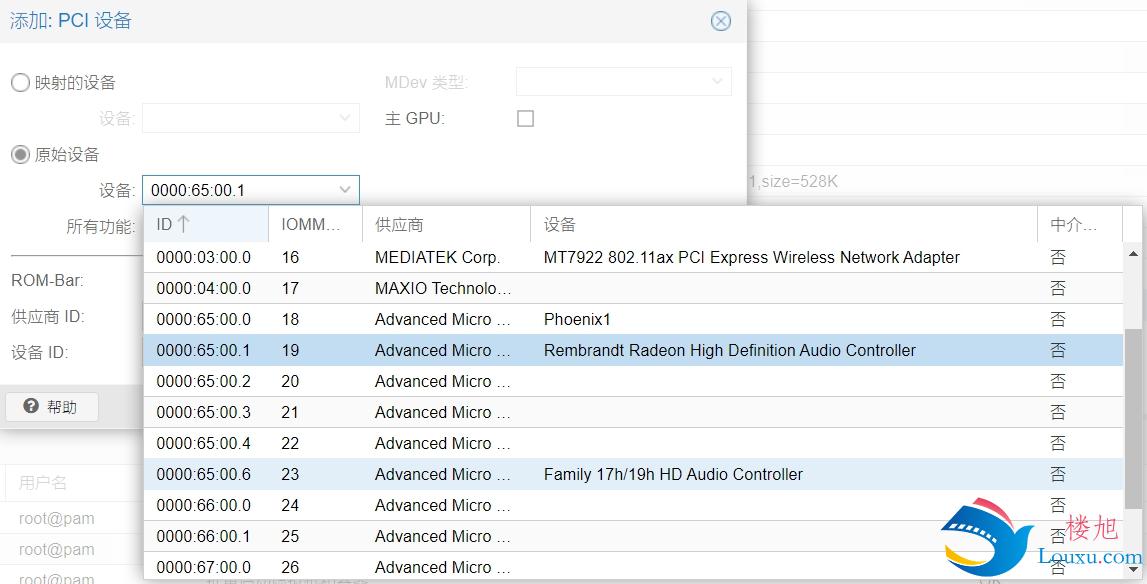The image size is (1147, 584).
Task: Close the Add PCI Device dialog
Action: (x=721, y=21)
